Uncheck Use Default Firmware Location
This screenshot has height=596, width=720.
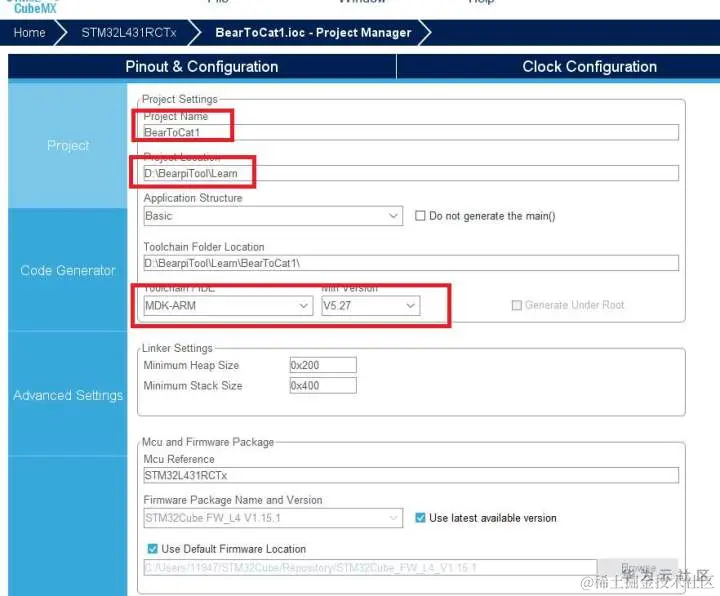pyautogui.click(x=152, y=549)
